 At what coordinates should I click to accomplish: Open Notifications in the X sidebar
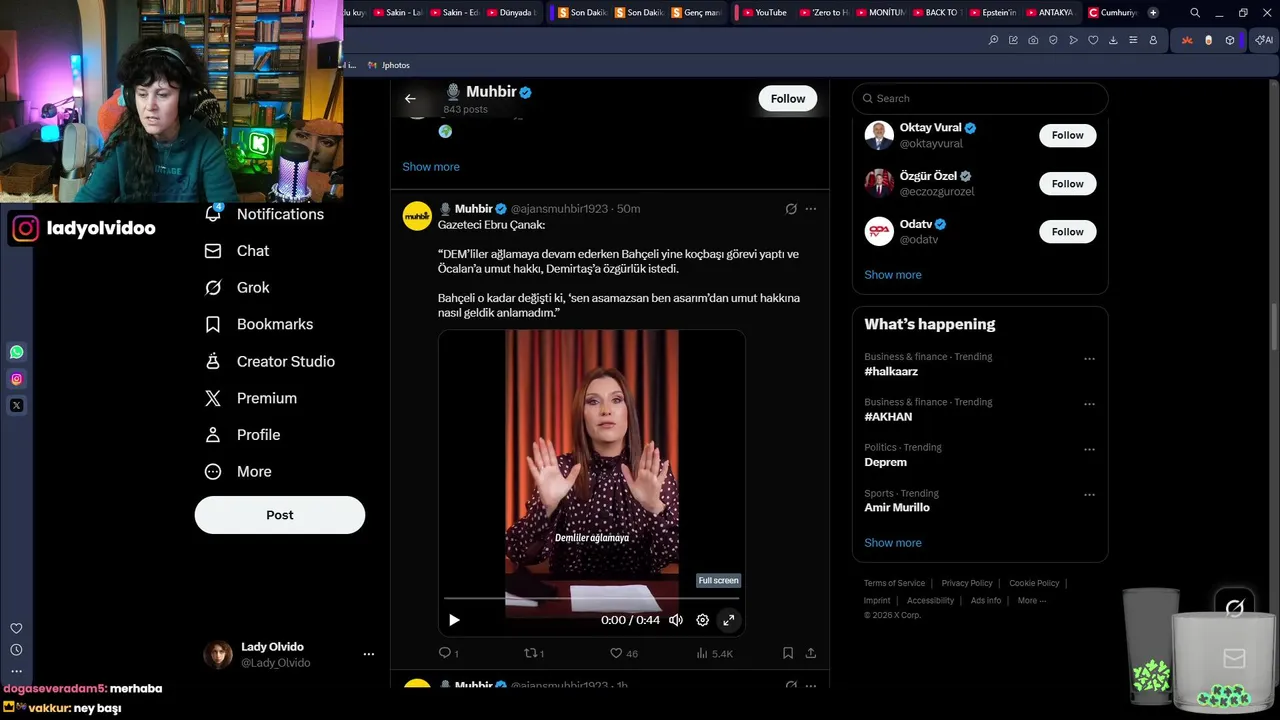(265, 214)
